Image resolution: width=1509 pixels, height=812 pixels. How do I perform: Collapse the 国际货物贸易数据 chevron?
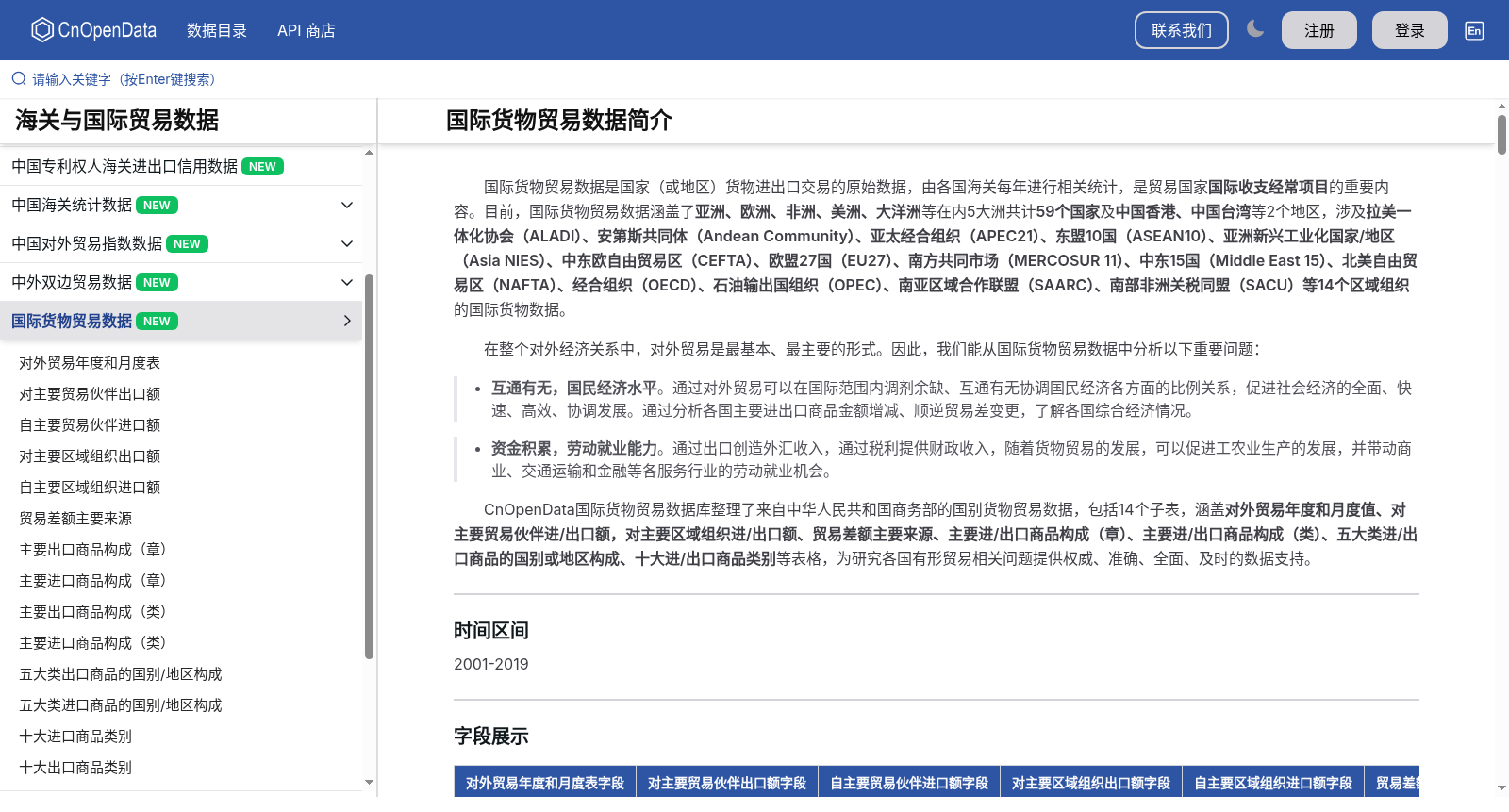pos(347,321)
